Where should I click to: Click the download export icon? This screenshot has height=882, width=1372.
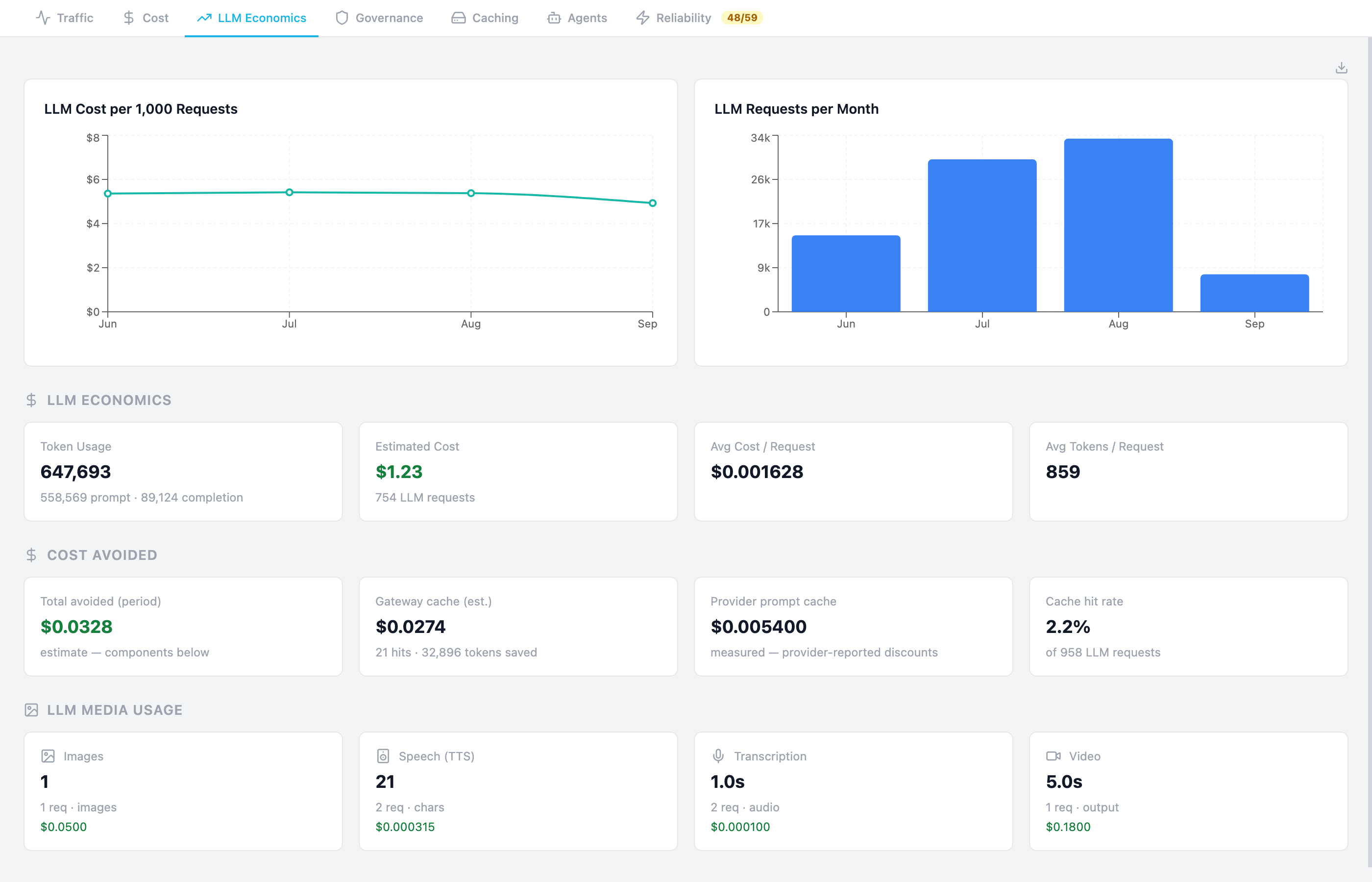pos(1341,68)
